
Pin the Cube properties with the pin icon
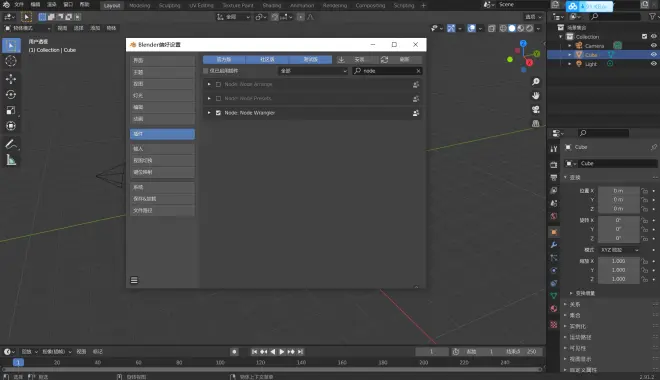[654, 147]
